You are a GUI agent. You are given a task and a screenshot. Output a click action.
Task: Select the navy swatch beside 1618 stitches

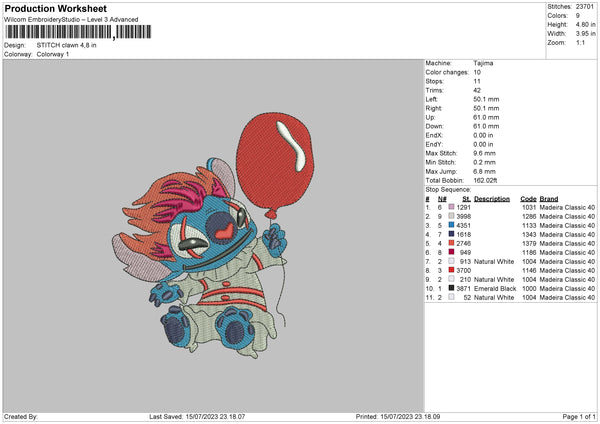pos(452,234)
